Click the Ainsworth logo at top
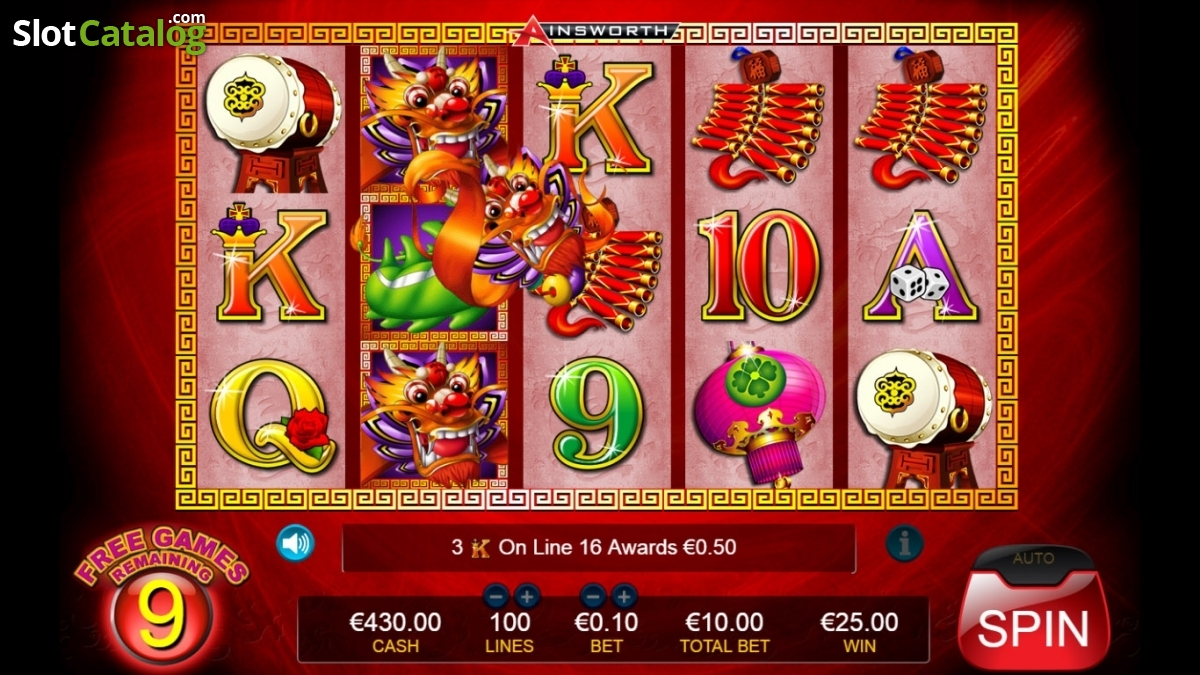 [x=596, y=31]
